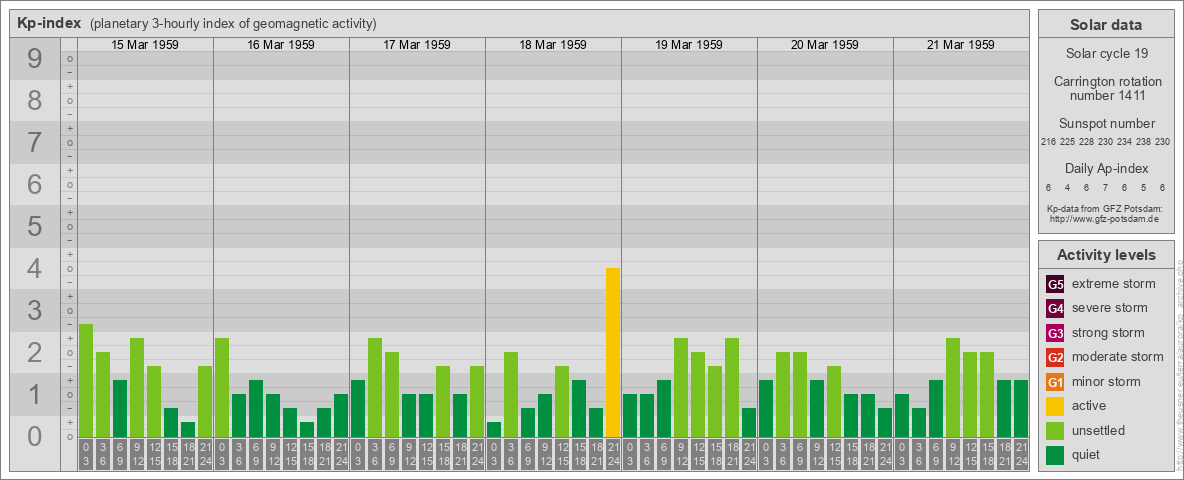Click the 9-12 hour bar on 21 Mar 1959
This screenshot has height=480, width=1184.
[953, 387]
